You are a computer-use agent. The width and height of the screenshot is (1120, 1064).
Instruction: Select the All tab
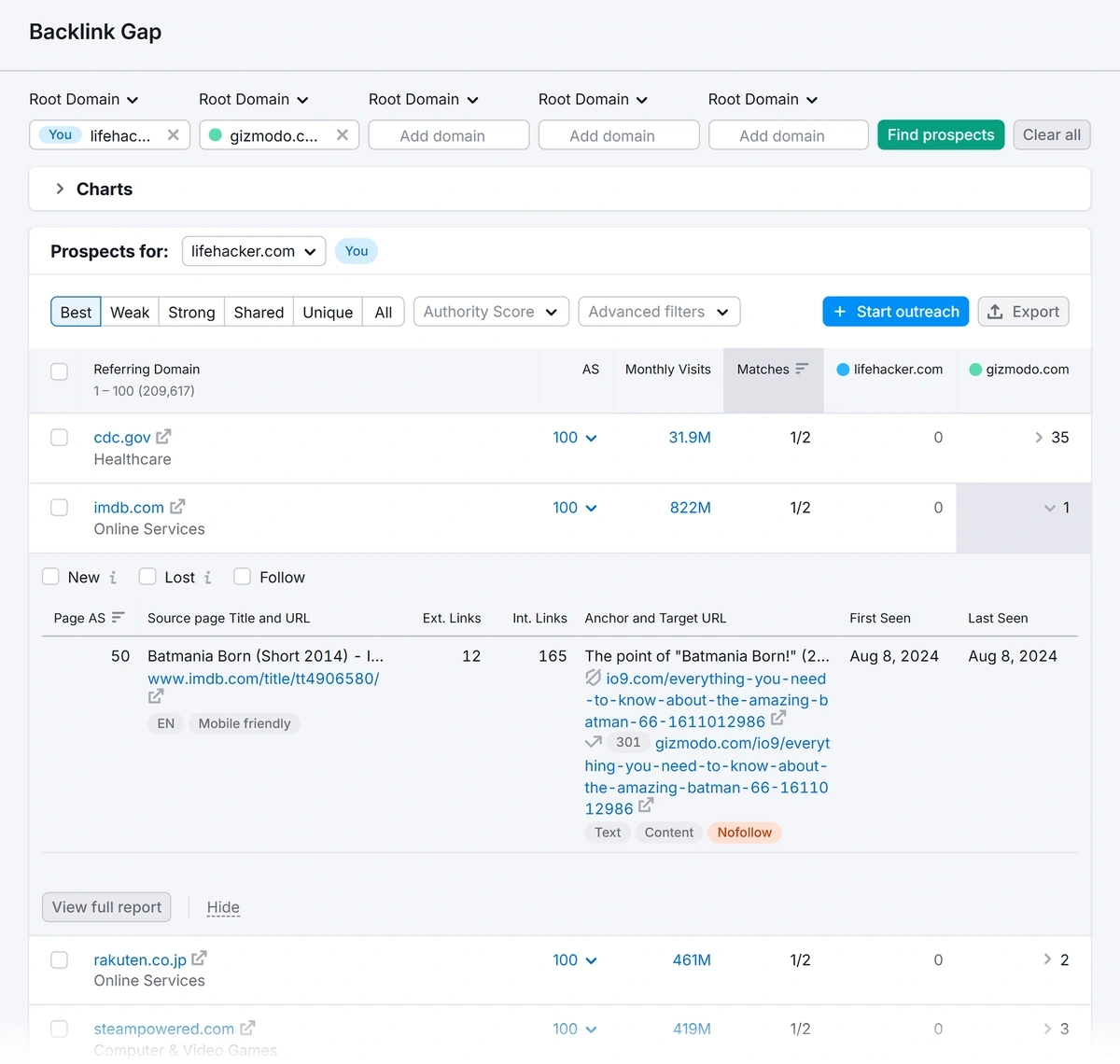[x=384, y=312]
